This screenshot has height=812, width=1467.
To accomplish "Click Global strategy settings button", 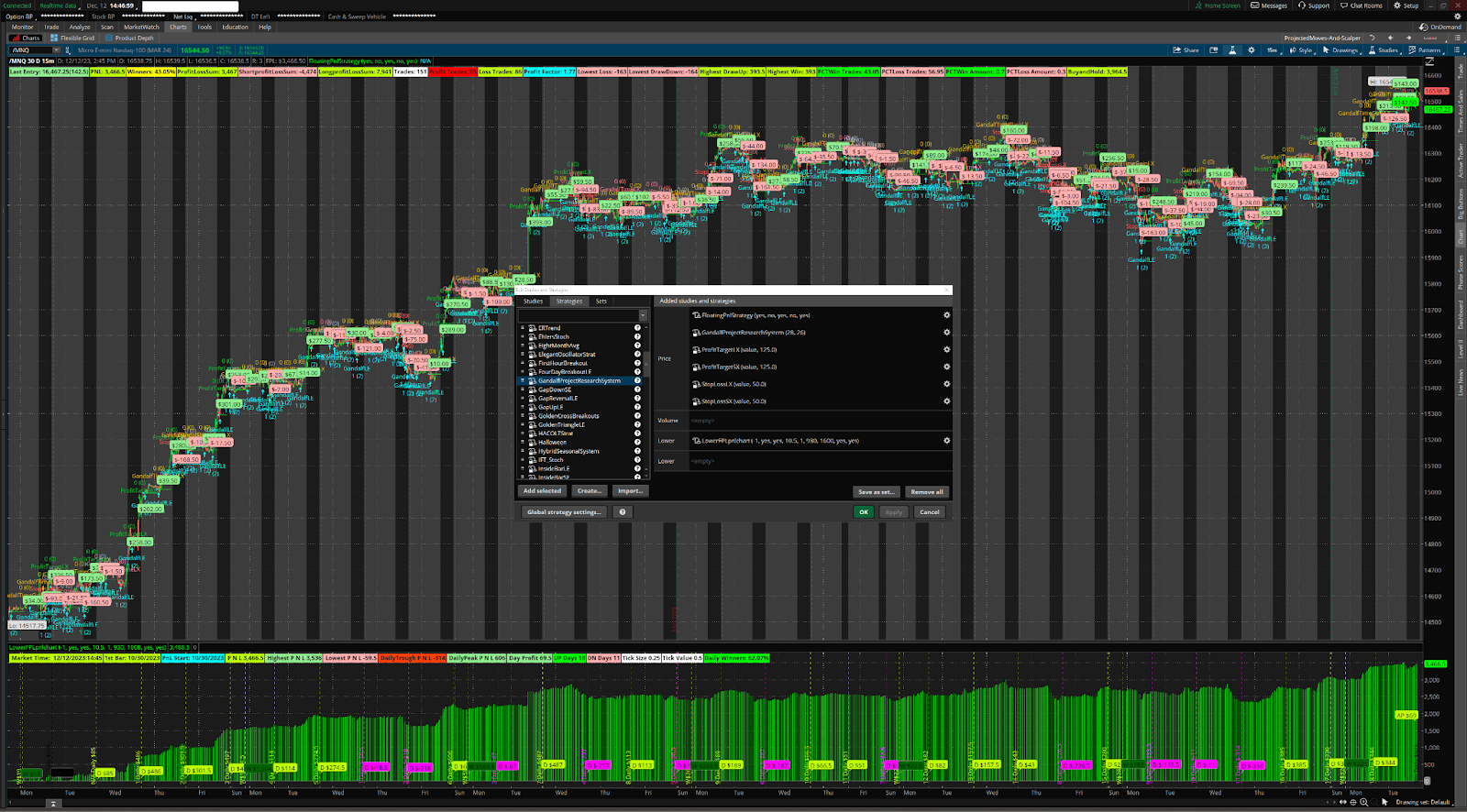I will coord(564,512).
